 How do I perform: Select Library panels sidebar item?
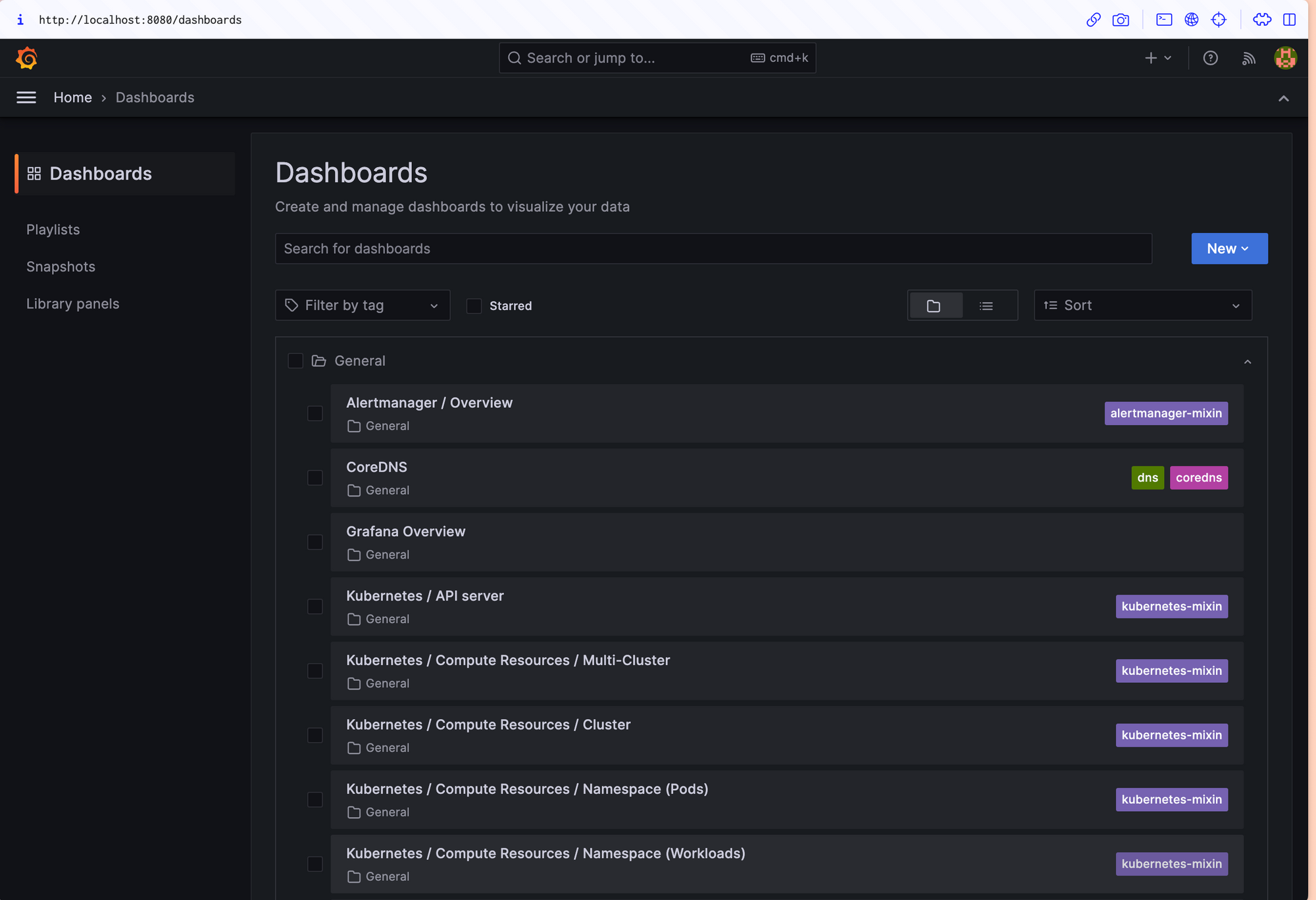[72, 302]
